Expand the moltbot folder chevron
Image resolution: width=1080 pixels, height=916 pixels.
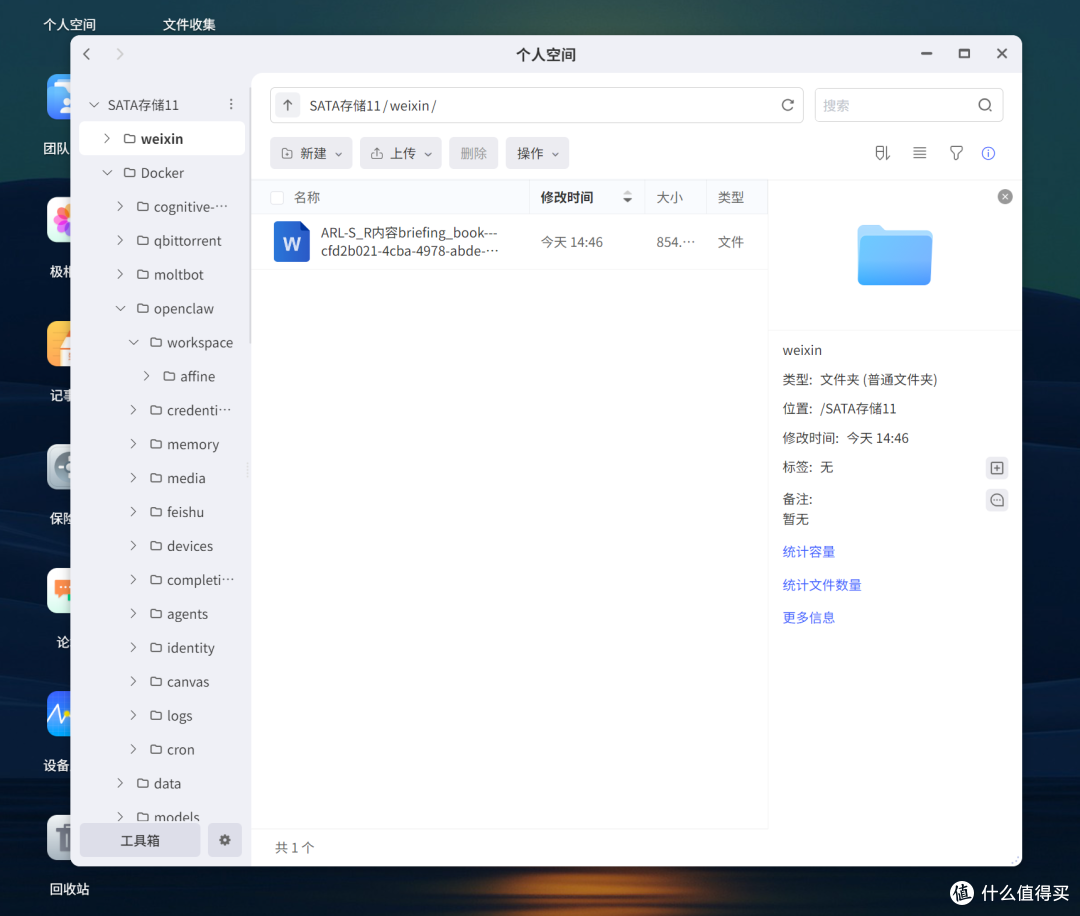(121, 274)
